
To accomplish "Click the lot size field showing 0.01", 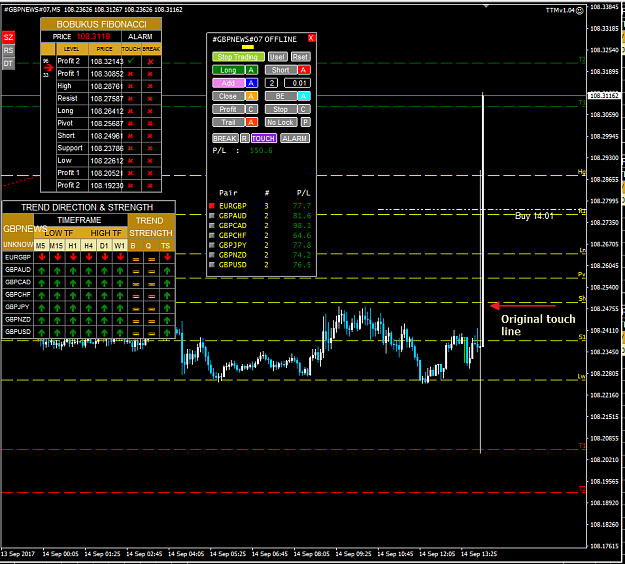I will [x=297, y=83].
